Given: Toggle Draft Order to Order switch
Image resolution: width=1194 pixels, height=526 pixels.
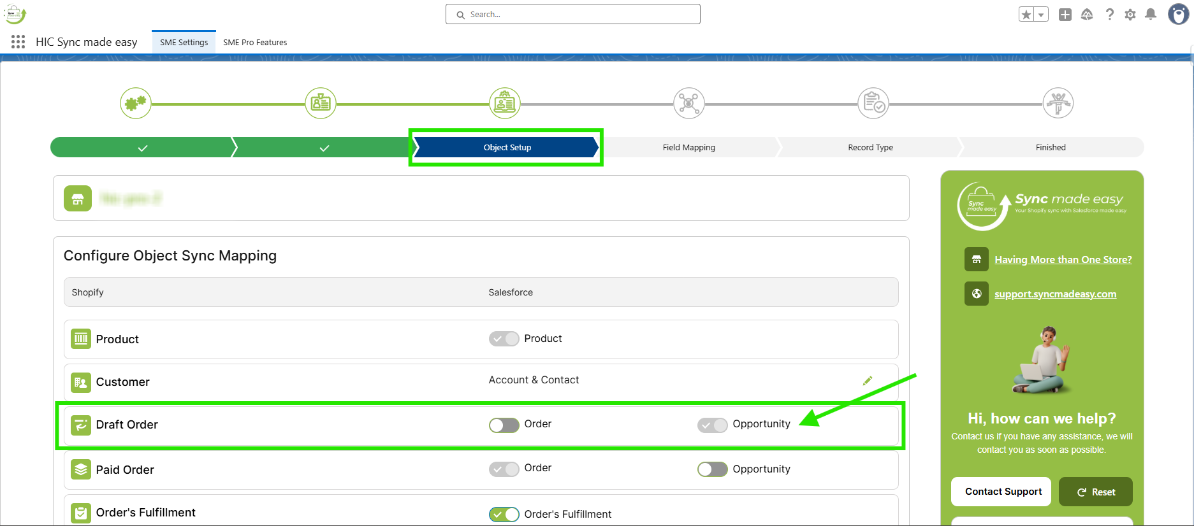Looking at the screenshot, I should tap(504, 425).
